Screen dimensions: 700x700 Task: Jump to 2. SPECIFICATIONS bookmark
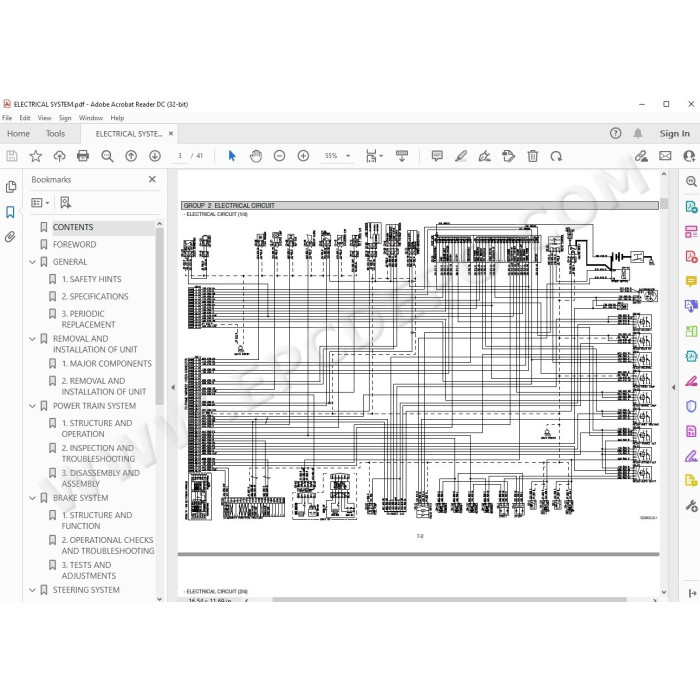click(95, 296)
